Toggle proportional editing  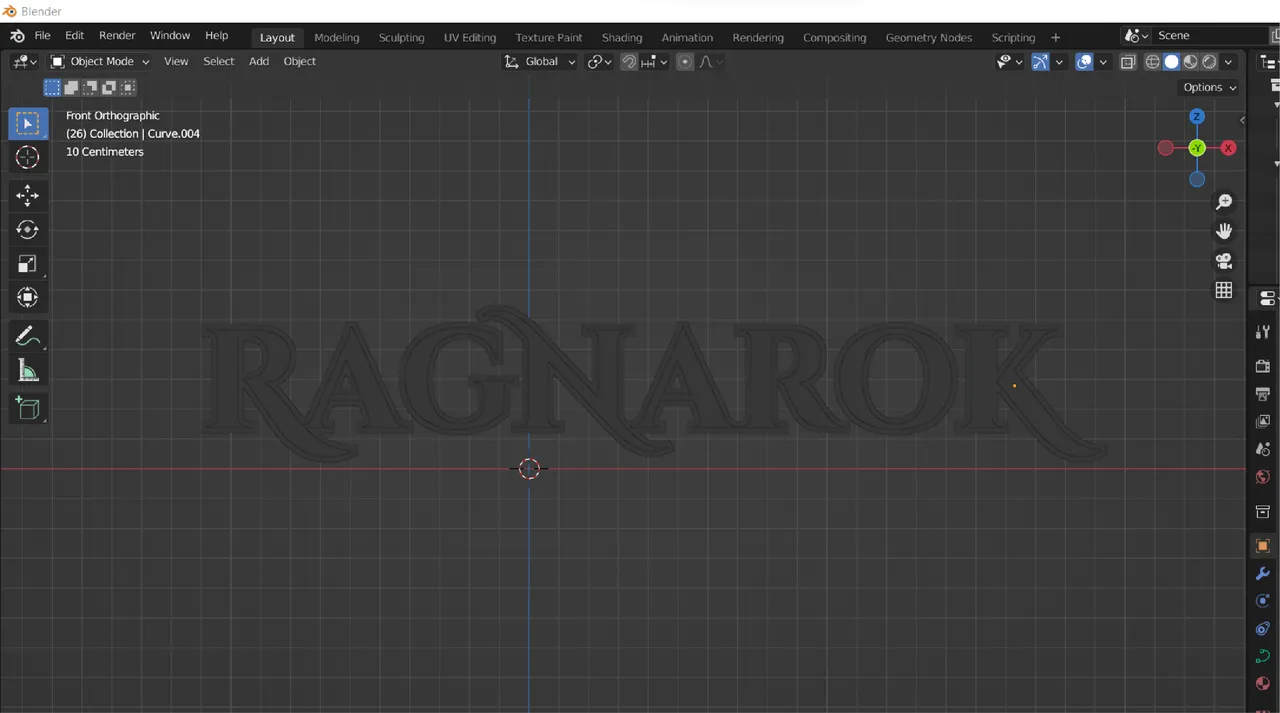685,62
